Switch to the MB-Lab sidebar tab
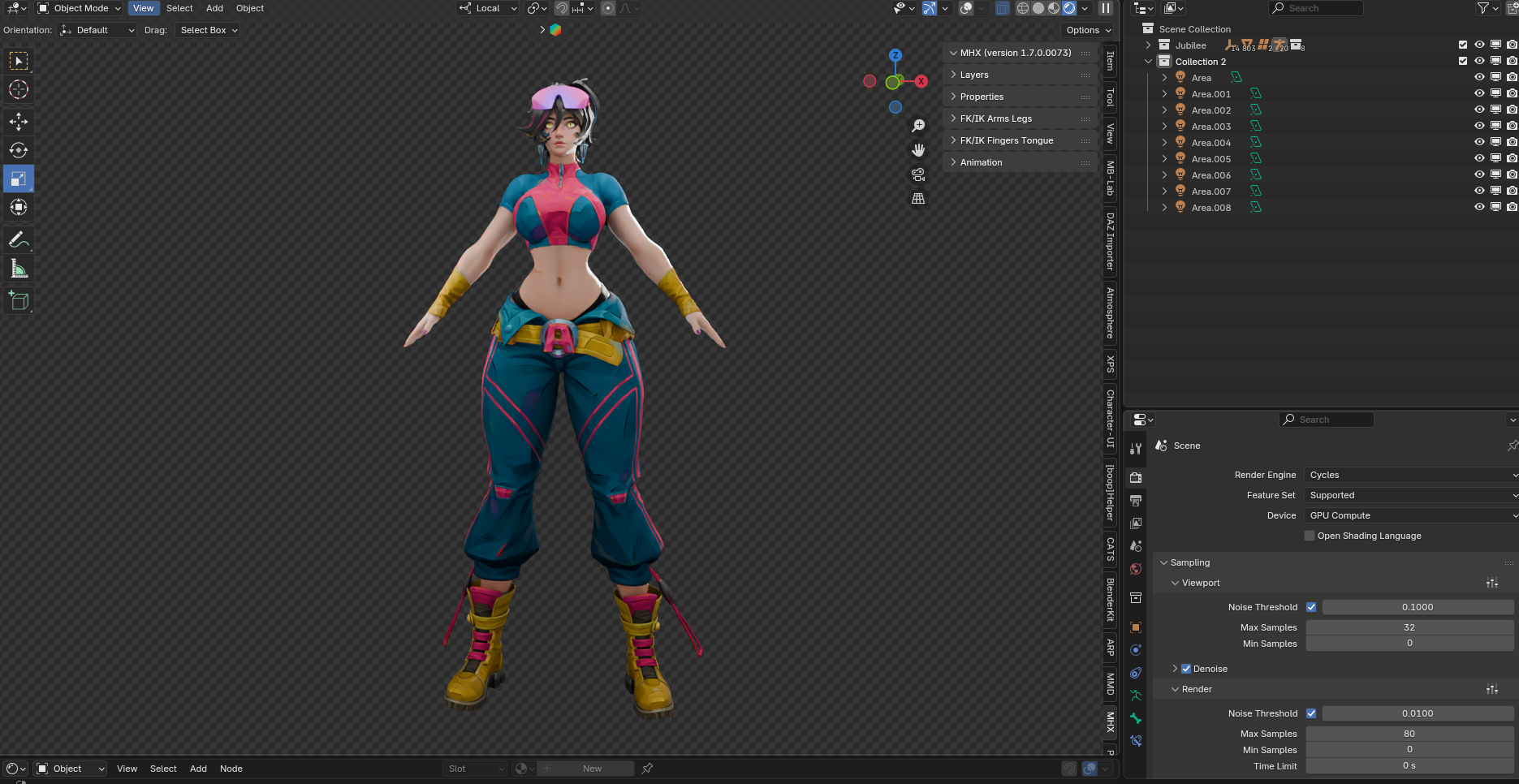This screenshot has width=1519, height=784. tap(1110, 177)
